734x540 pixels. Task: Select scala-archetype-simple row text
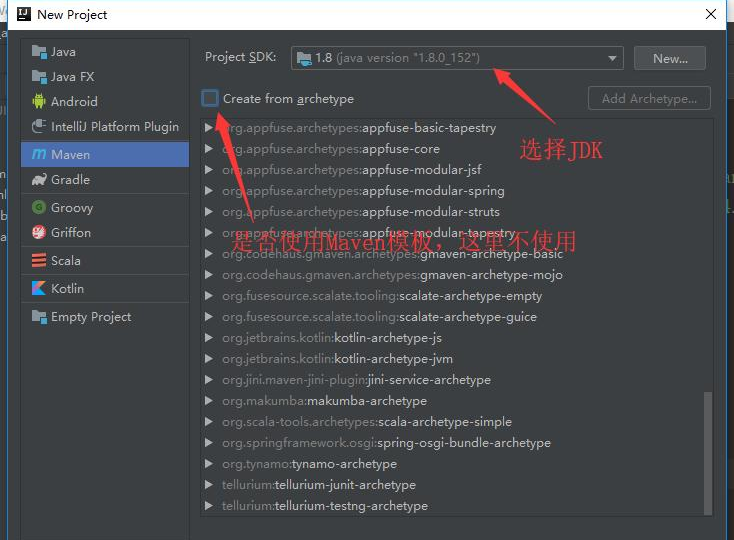367,422
